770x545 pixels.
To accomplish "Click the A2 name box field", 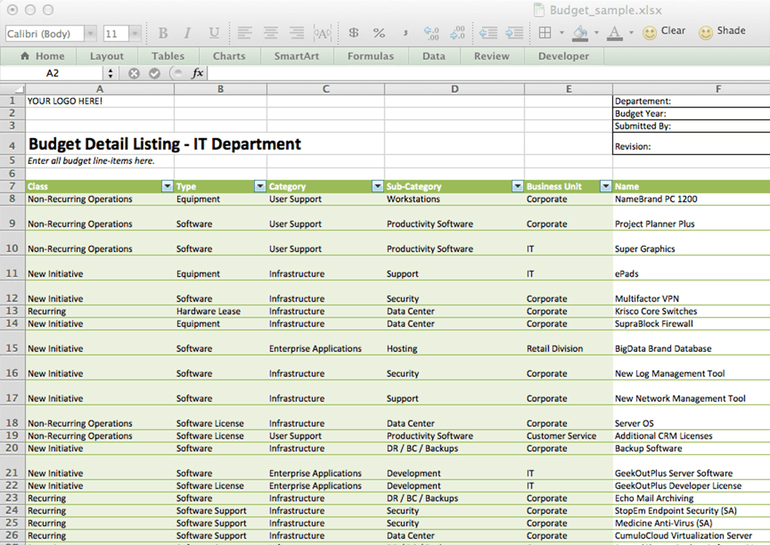I will pyautogui.click(x=52, y=73).
